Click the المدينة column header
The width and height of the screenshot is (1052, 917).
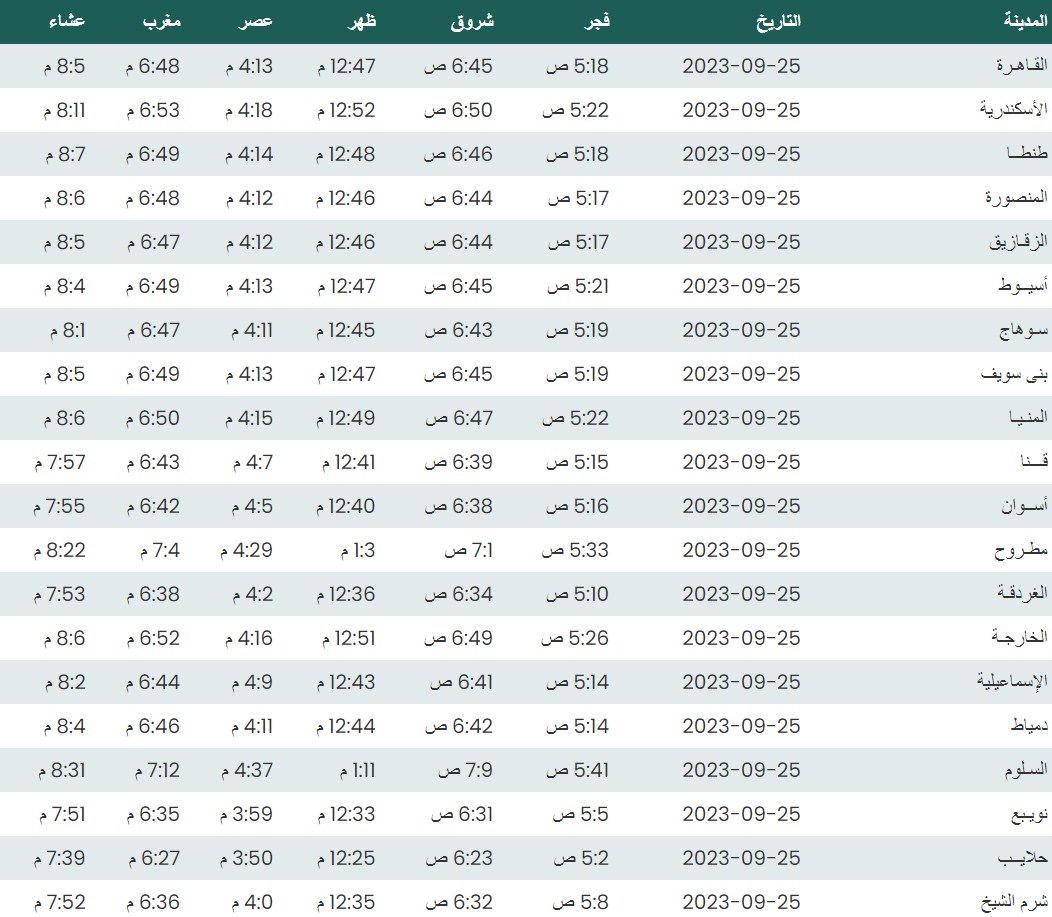coord(1025,21)
